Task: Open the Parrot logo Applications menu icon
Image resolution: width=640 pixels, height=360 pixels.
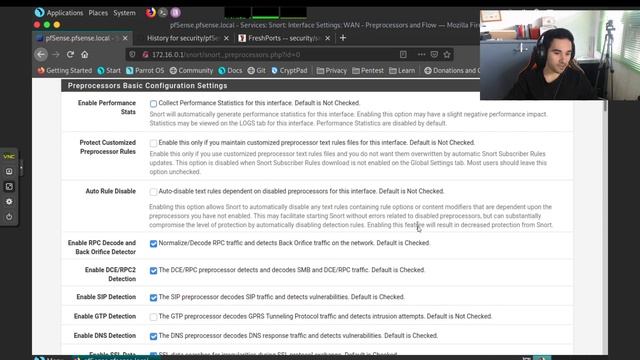Action: pyautogui.click(x=40, y=13)
